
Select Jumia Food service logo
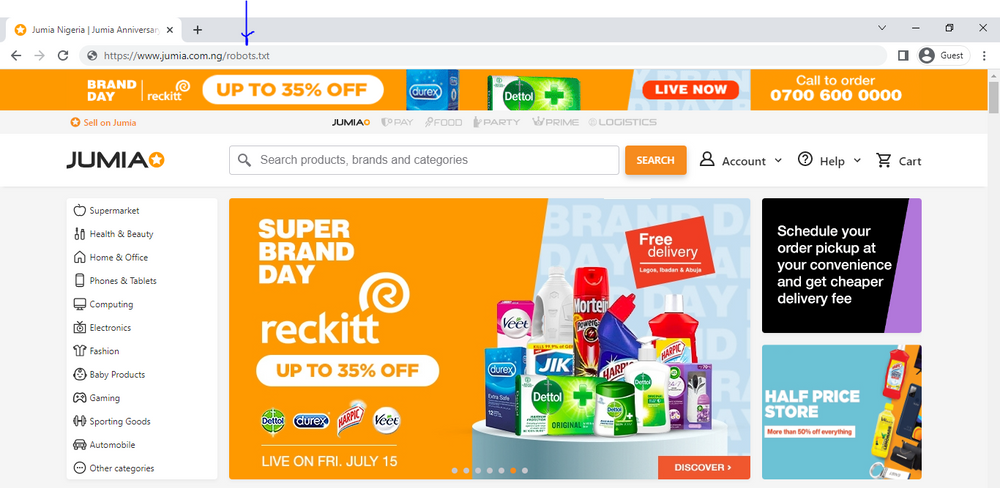coord(443,122)
